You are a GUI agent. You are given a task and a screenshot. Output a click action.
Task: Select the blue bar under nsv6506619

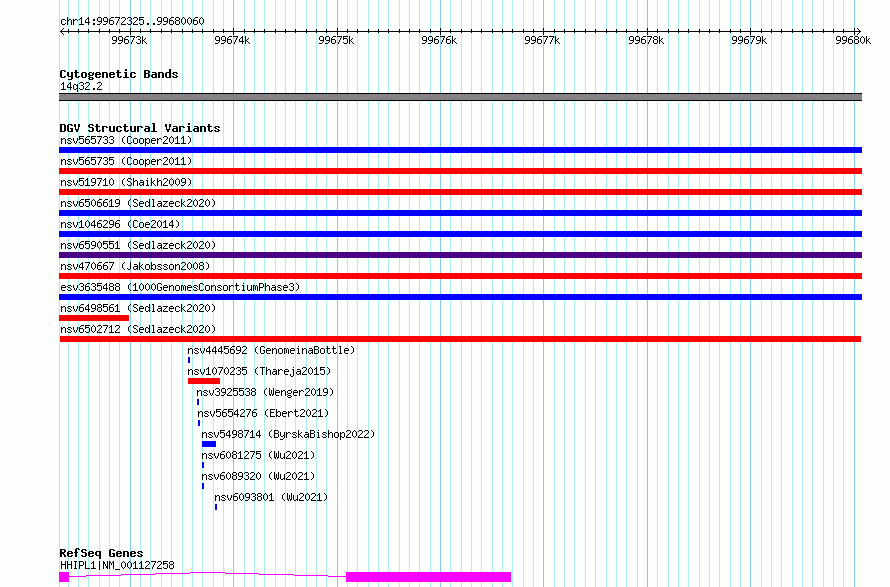pos(460,213)
